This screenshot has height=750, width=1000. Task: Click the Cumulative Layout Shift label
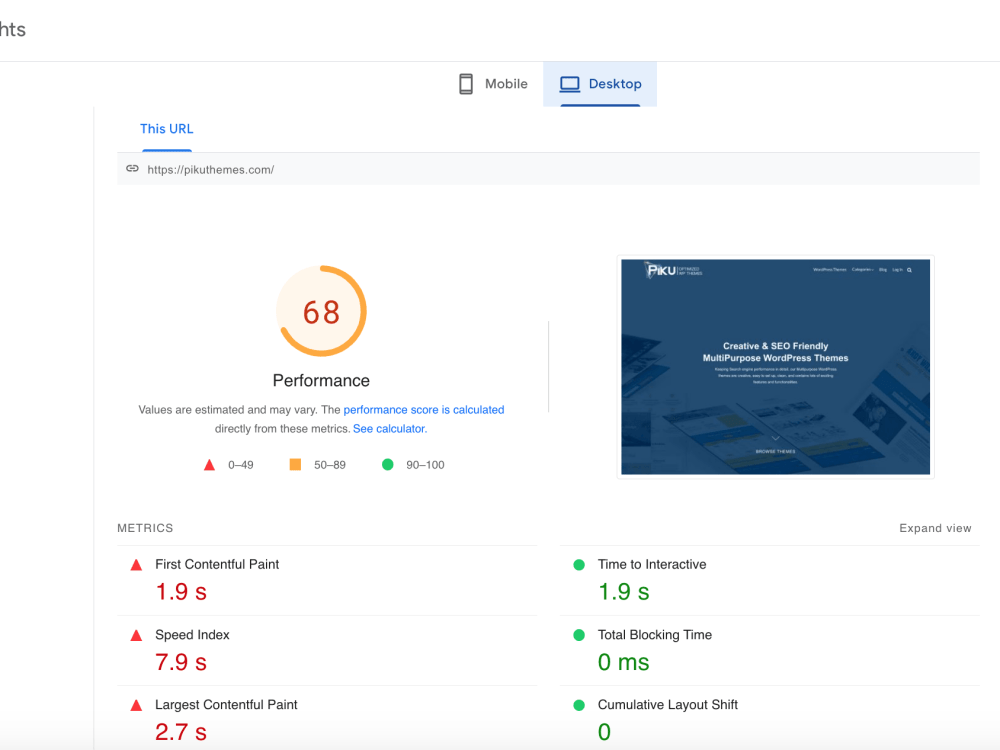(x=668, y=705)
